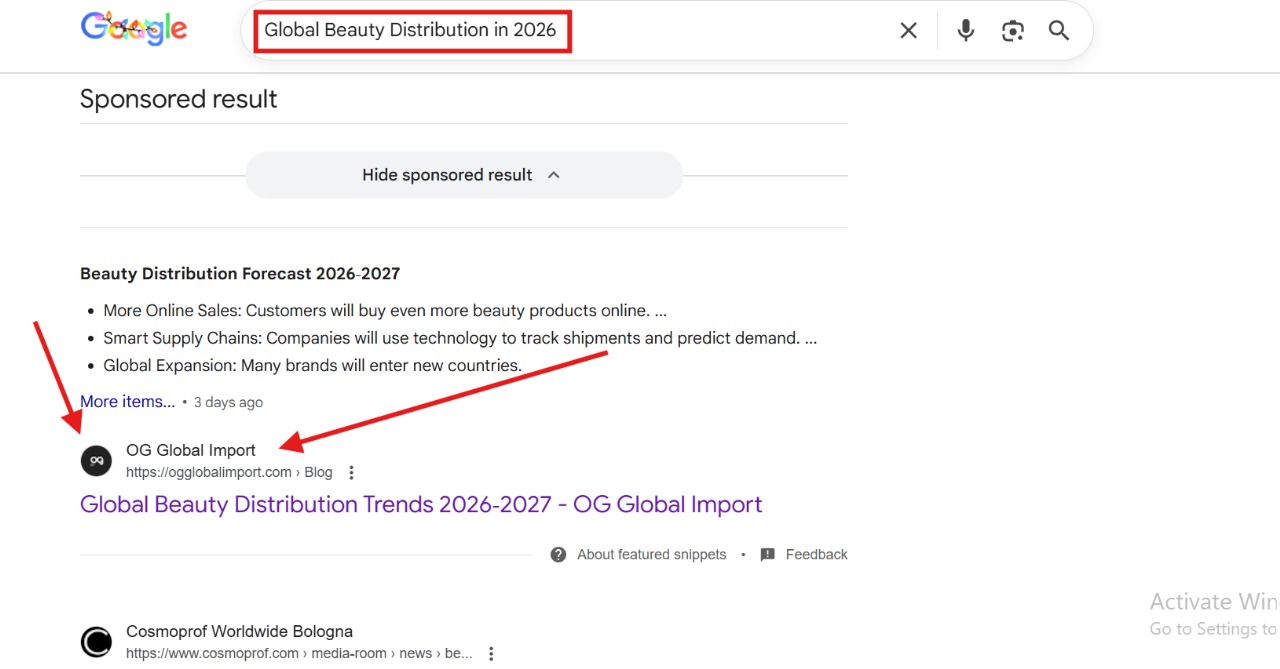The height and width of the screenshot is (669, 1280).
Task: Clear the search box with X icon
Action: tap(908, 31)
